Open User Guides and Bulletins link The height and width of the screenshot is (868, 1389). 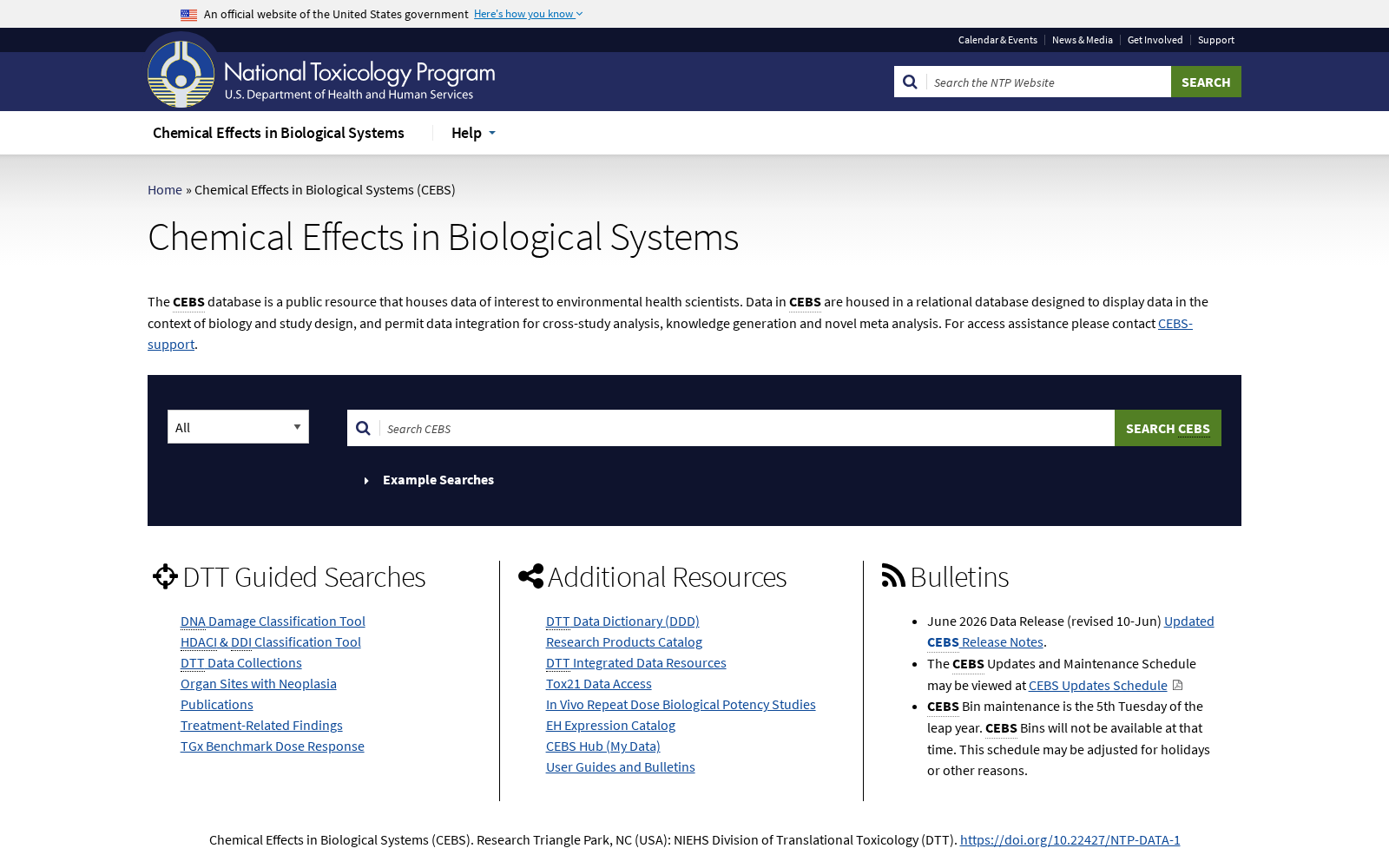click(x=621, y=766)
